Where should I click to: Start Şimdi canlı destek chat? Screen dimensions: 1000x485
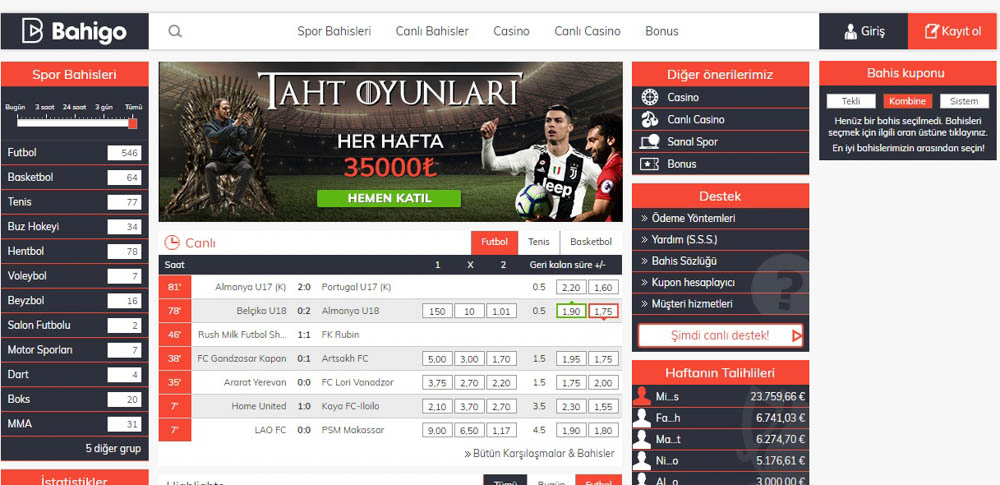tap(720, 335)
